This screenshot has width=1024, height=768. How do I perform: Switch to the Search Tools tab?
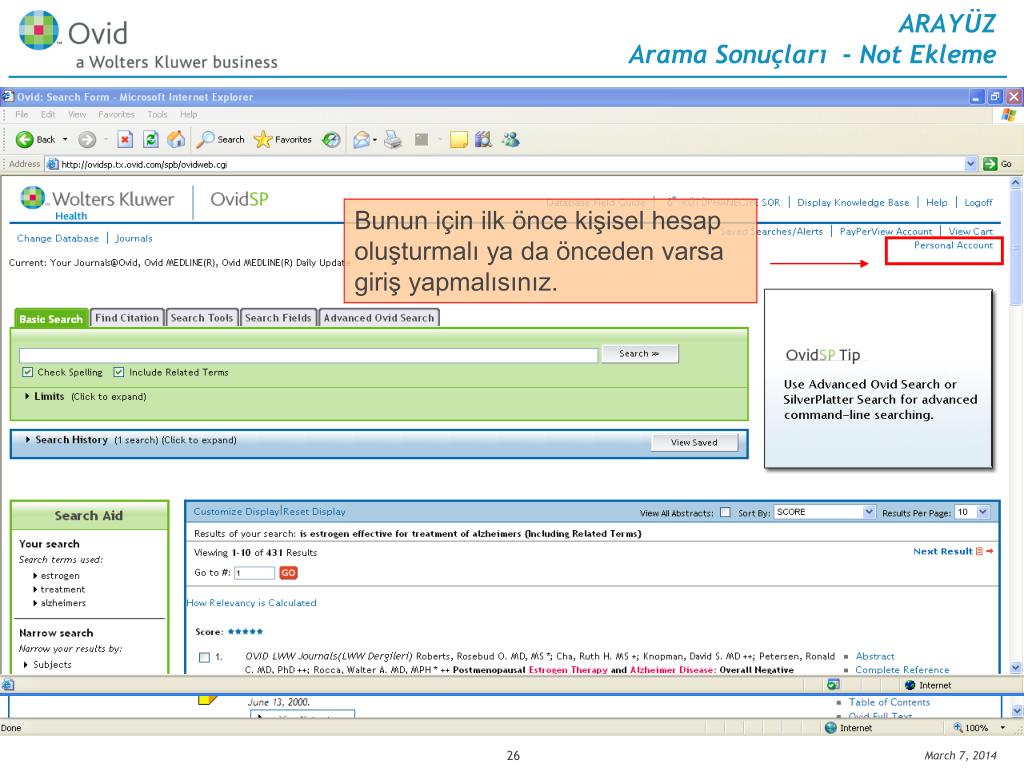[202, 317]
